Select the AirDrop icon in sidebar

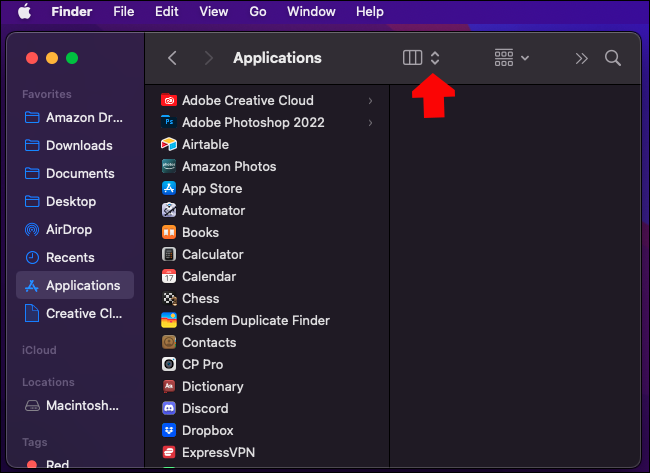pos(31,229)
